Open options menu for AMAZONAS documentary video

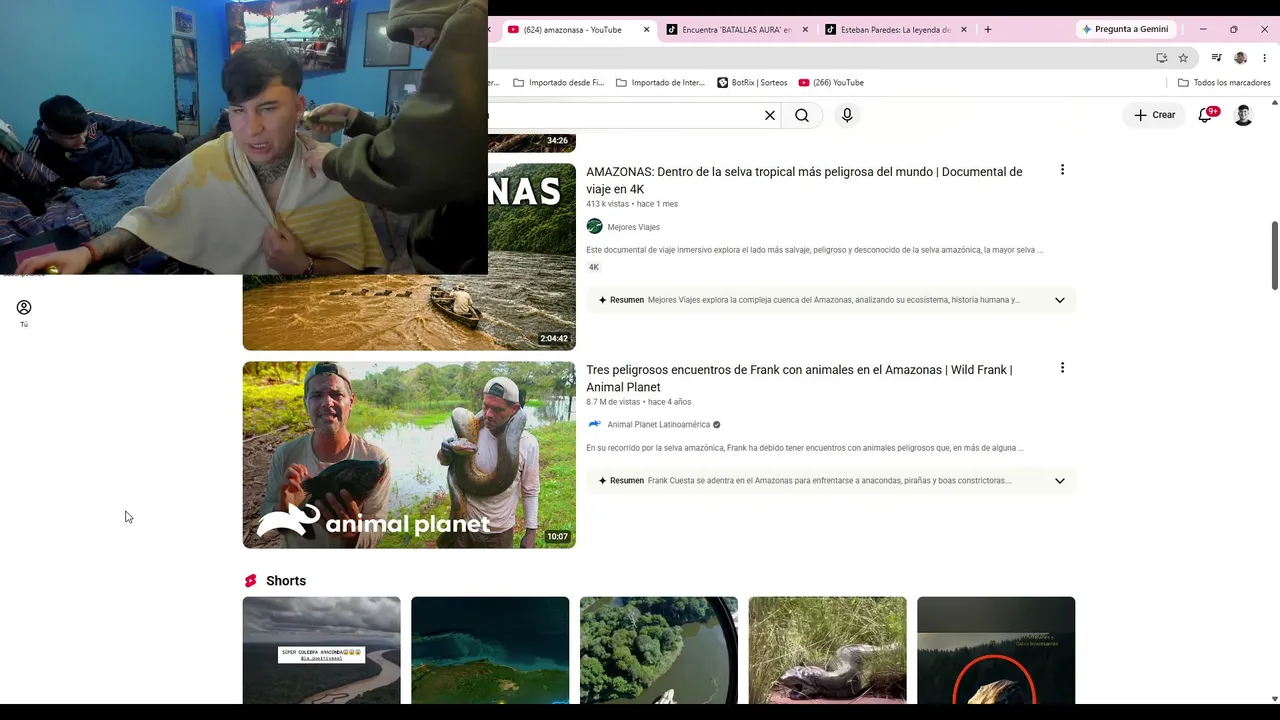[1062, 170]
